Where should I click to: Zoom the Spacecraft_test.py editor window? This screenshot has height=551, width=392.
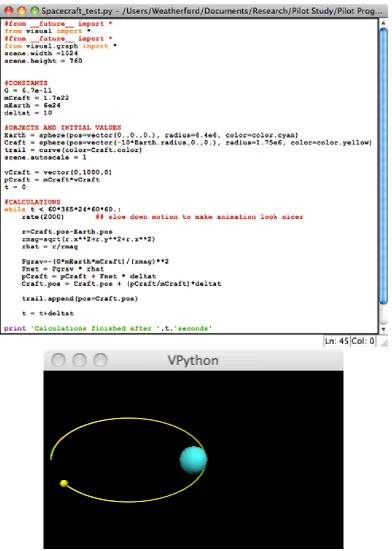34,11
